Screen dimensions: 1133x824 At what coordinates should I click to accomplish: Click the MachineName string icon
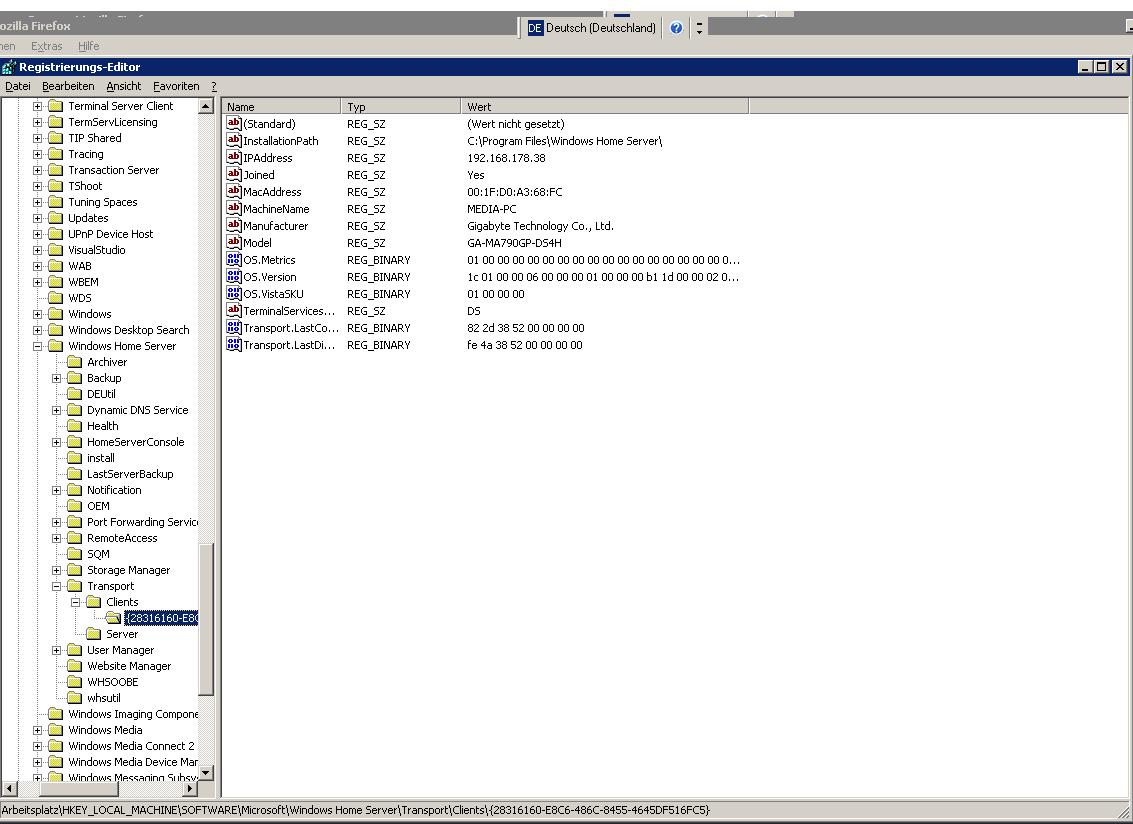coord(233,208)
